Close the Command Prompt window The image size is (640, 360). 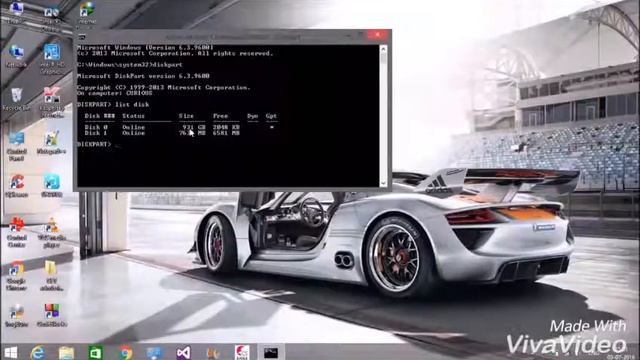378,35
